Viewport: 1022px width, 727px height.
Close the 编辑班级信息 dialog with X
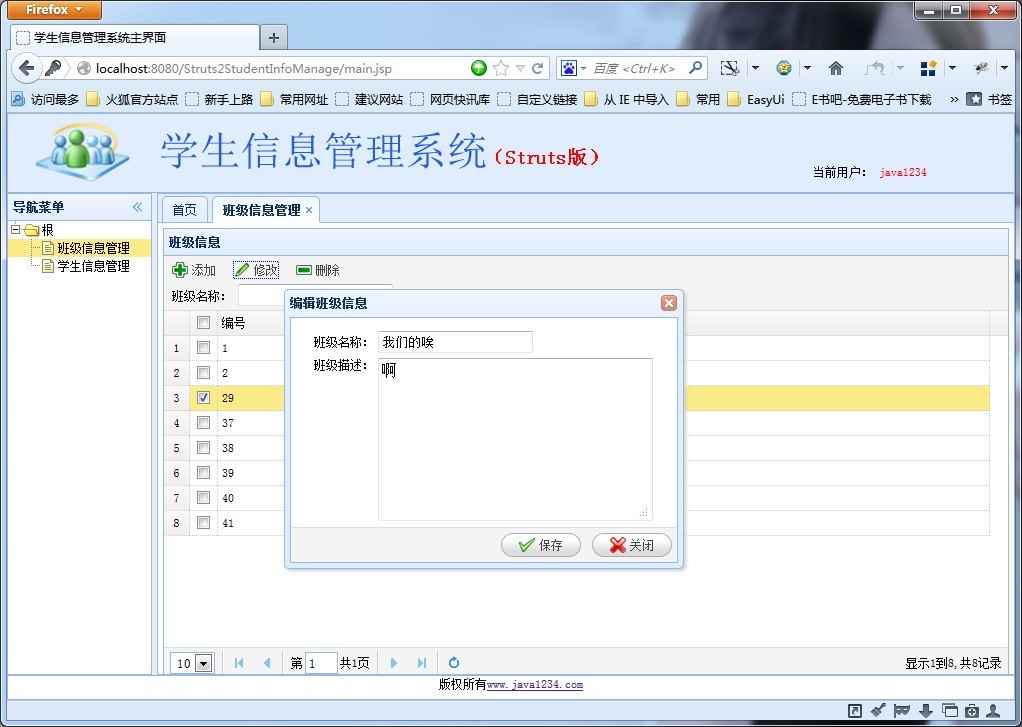pos(668,303)
